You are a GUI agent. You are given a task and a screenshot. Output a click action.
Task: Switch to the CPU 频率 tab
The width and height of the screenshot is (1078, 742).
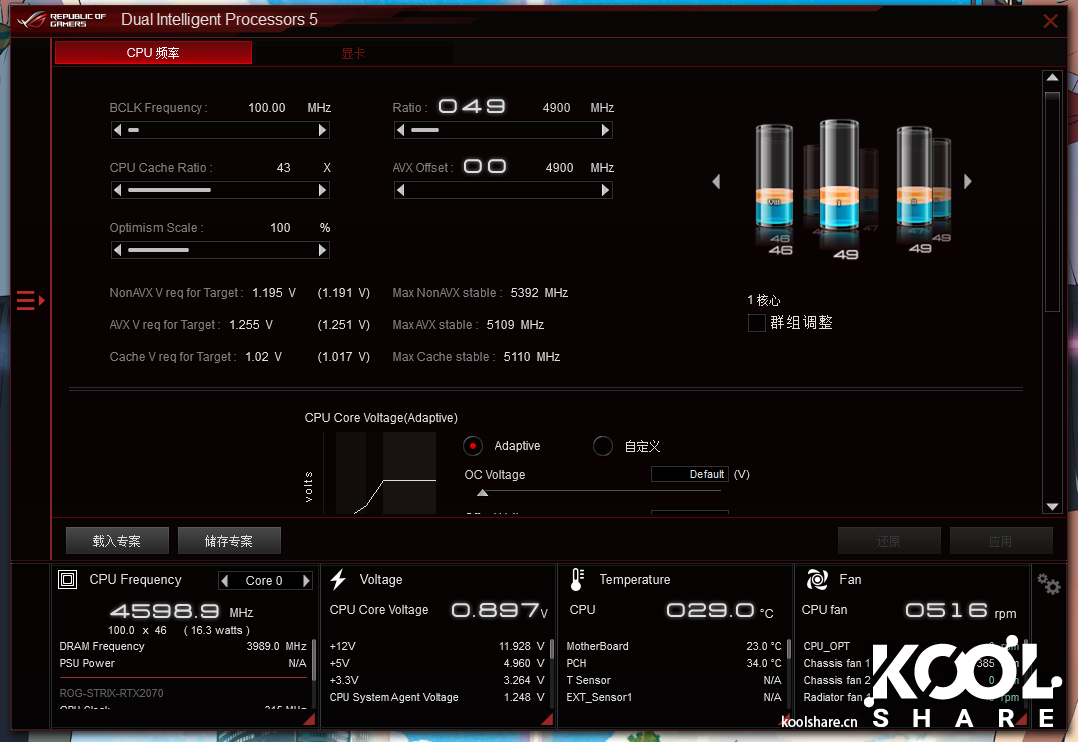coord(153,53)
